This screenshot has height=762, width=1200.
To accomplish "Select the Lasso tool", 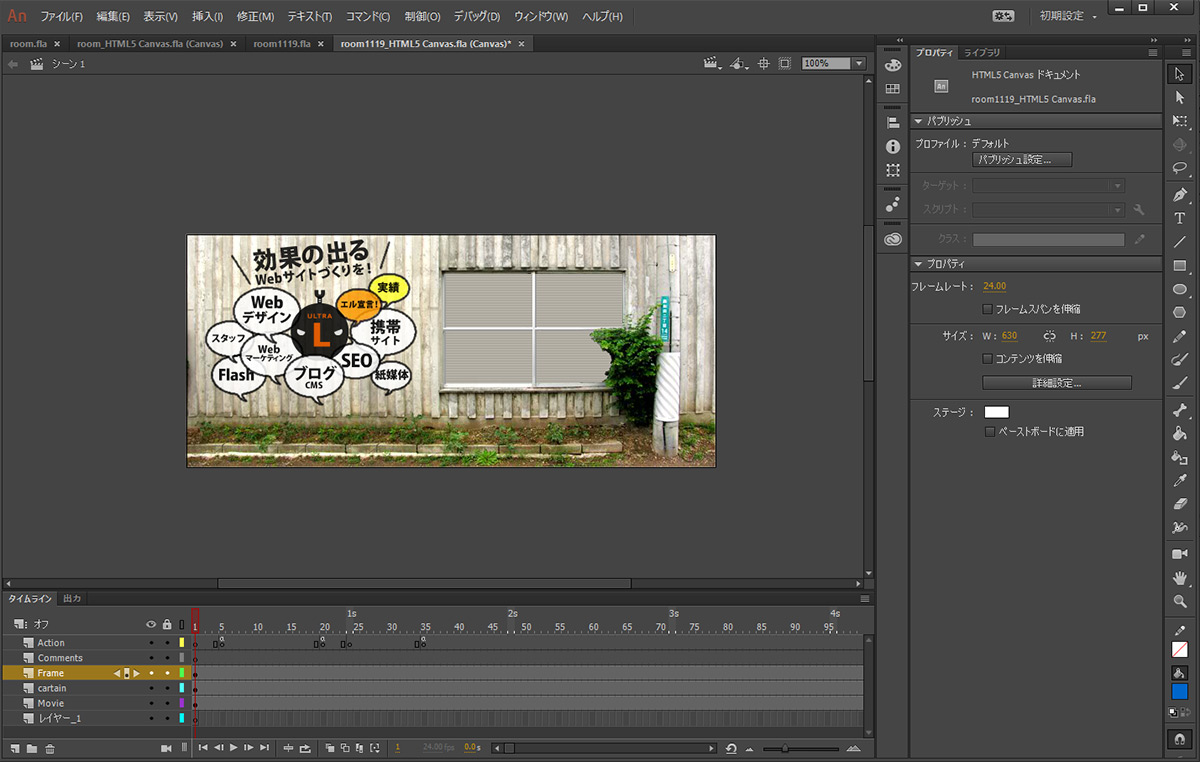I will pos(1180,169).
